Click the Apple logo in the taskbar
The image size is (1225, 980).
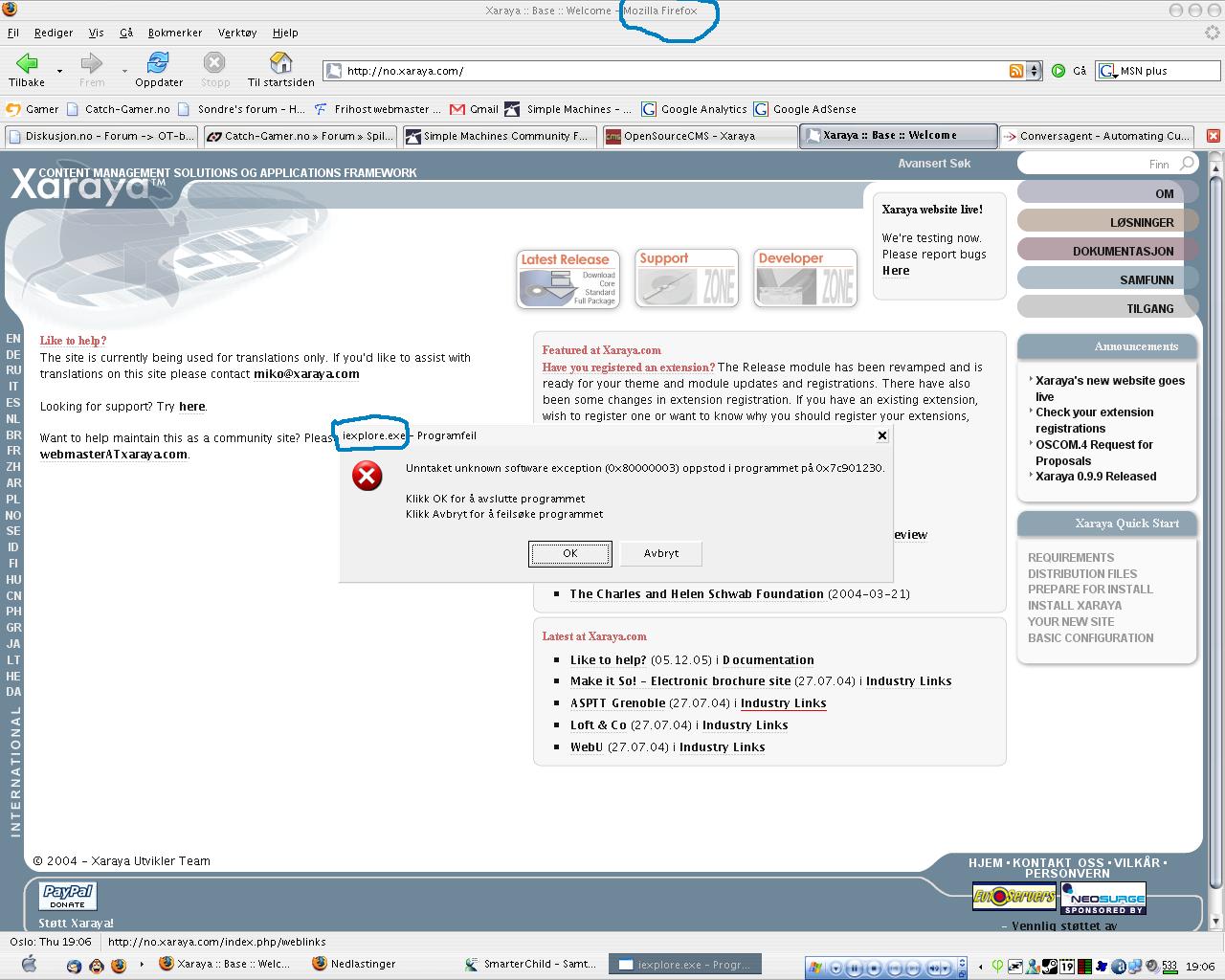pos(29,964)
